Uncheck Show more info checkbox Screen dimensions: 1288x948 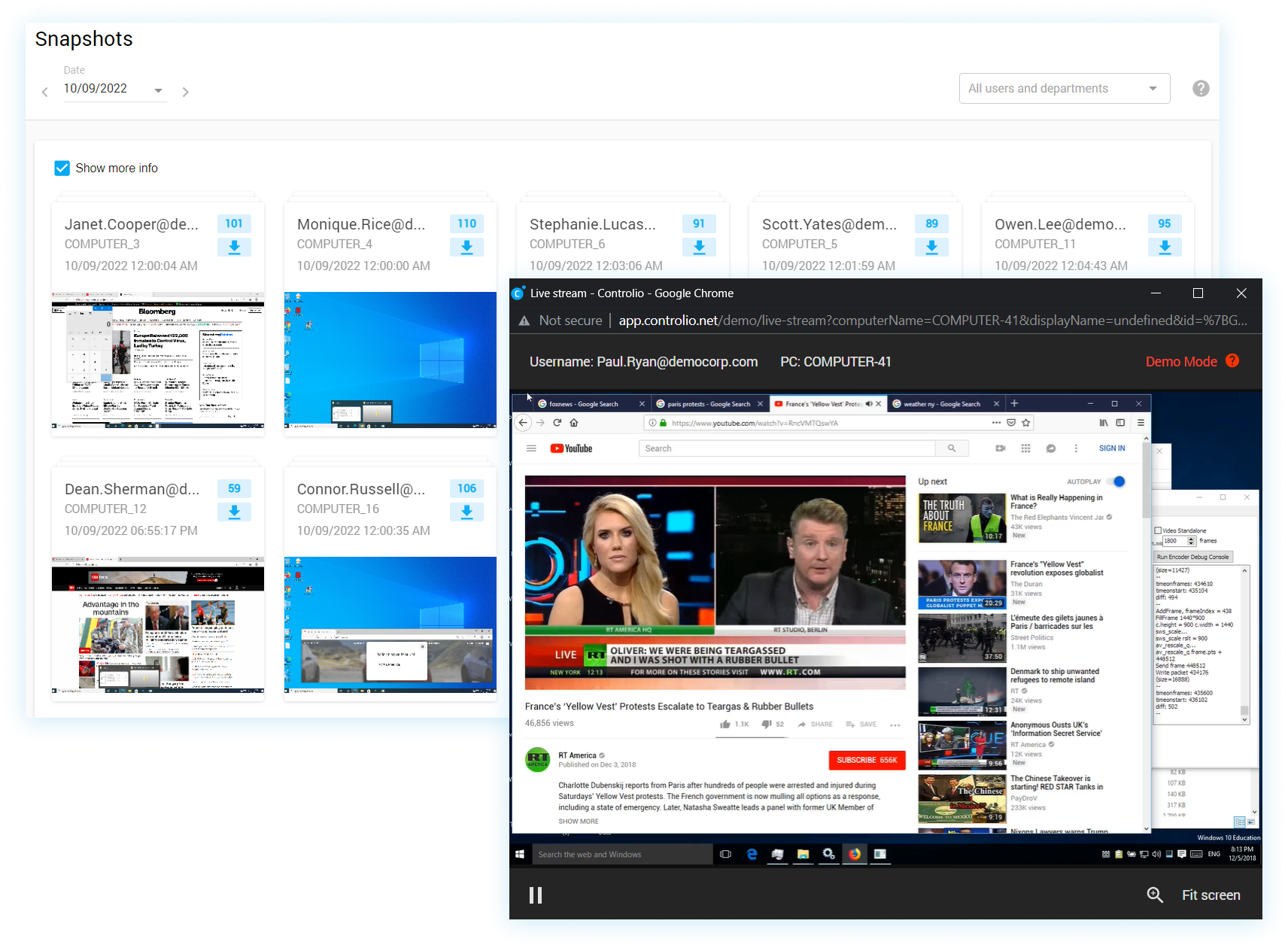(62, 169)
